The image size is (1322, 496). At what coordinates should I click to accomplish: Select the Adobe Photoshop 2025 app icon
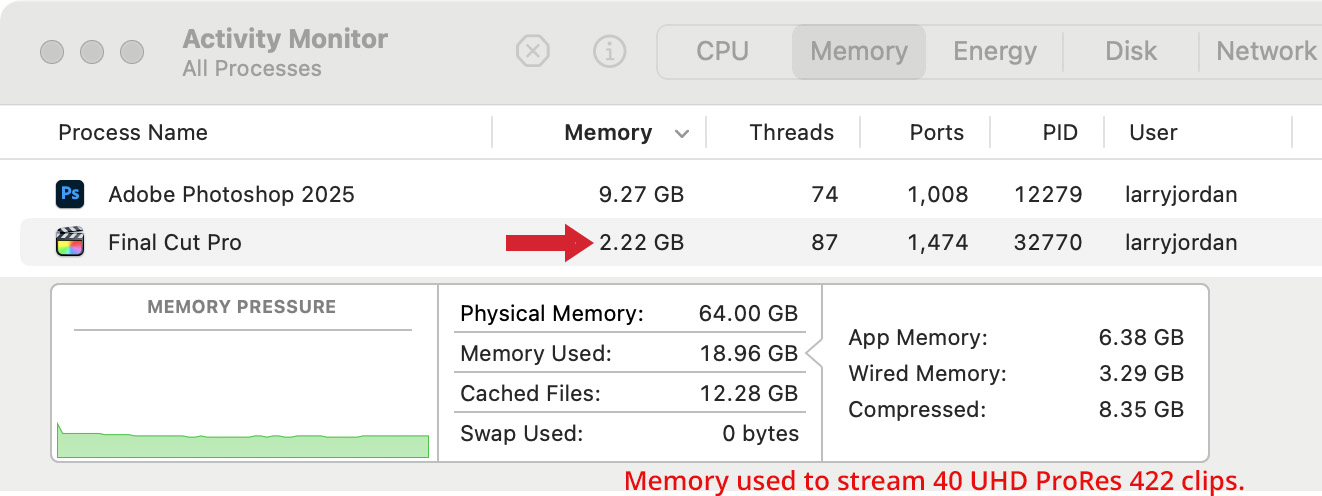(70, 194)
